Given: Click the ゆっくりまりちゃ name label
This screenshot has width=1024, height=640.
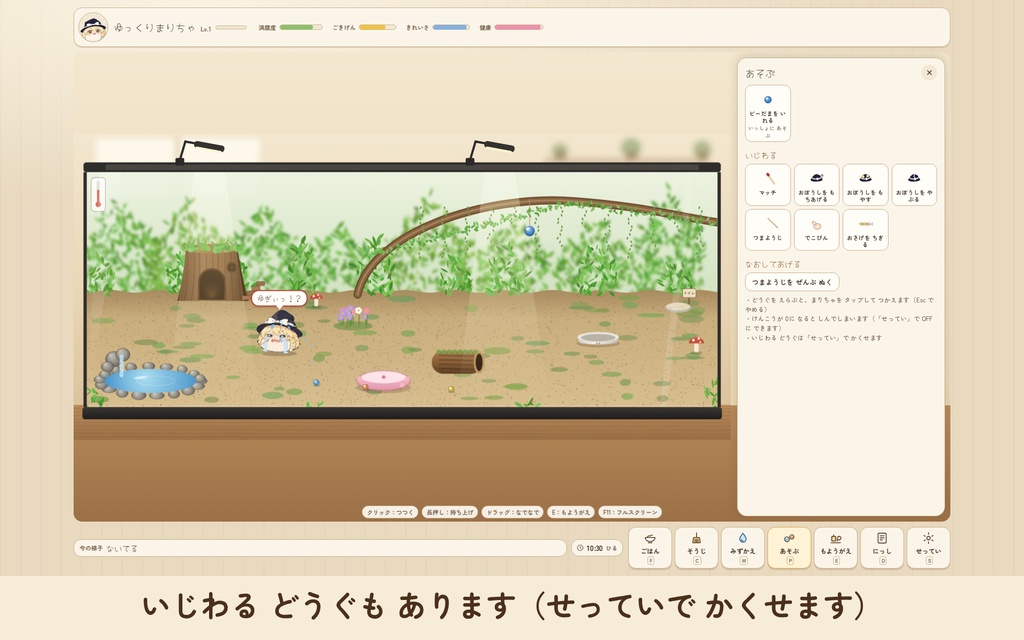Looking at the screenshot, I should click(x=155, y=27).
